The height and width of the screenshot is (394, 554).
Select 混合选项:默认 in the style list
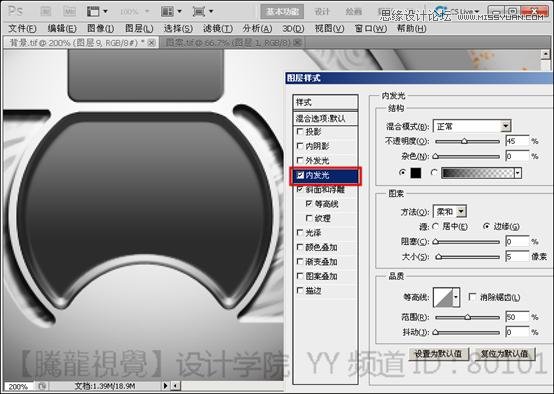[x=325, y=118]
